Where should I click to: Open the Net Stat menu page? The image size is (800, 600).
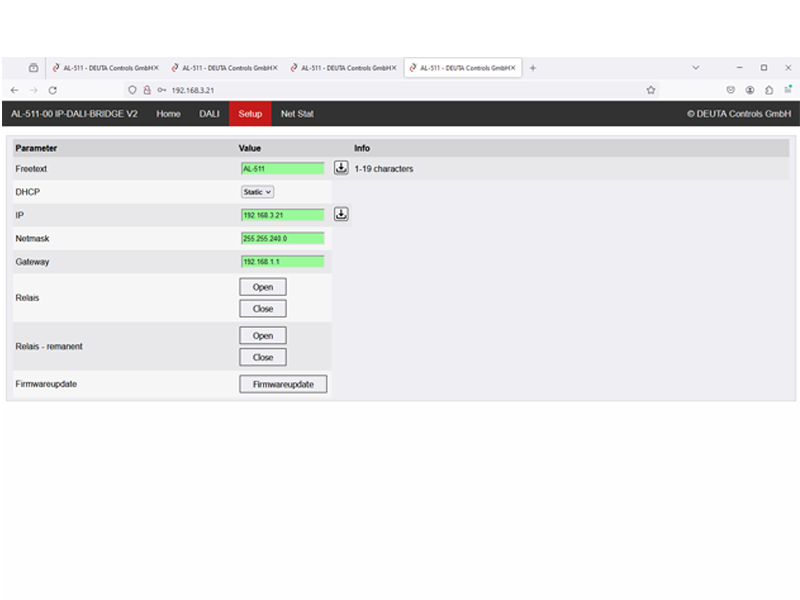pos(297,114)
